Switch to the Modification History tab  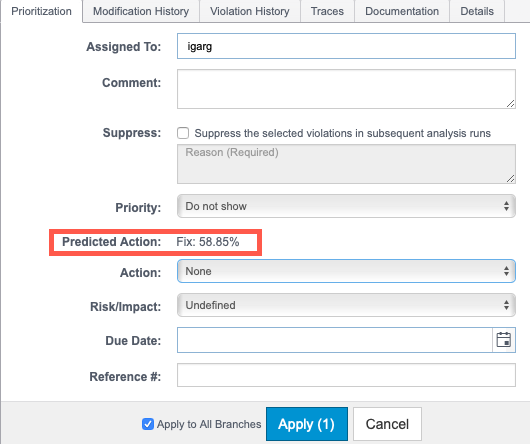(141, 11)
